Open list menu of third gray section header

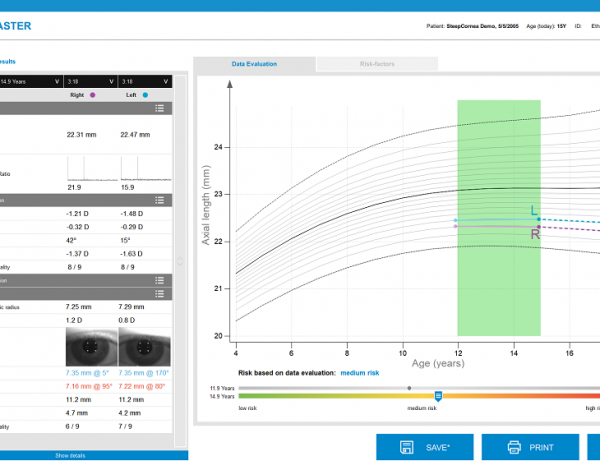point(159,279)
